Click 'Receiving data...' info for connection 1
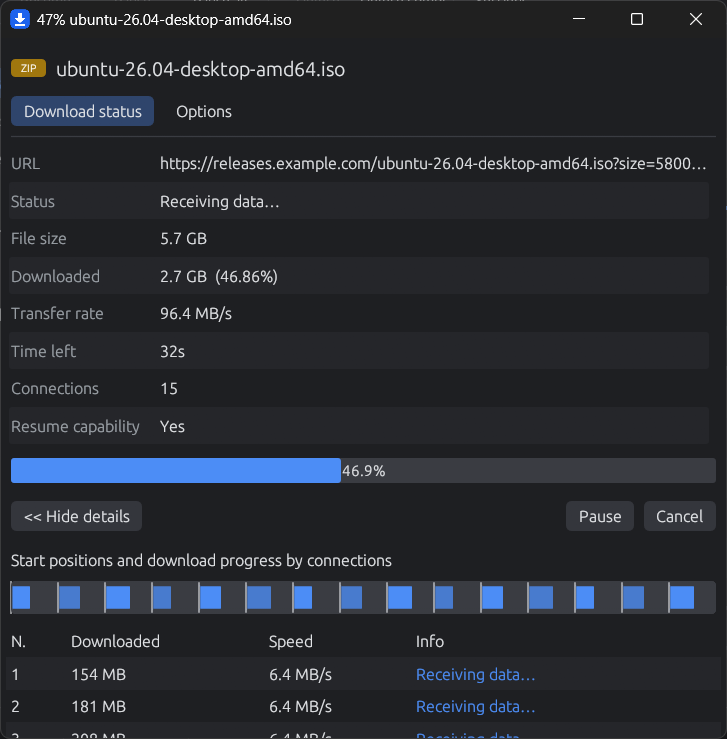The height and width of the screenshot is (739, 727). click(475, 674)
